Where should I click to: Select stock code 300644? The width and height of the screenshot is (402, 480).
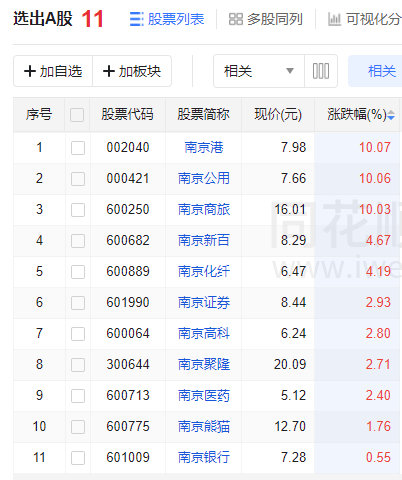[x=128, y=364]
